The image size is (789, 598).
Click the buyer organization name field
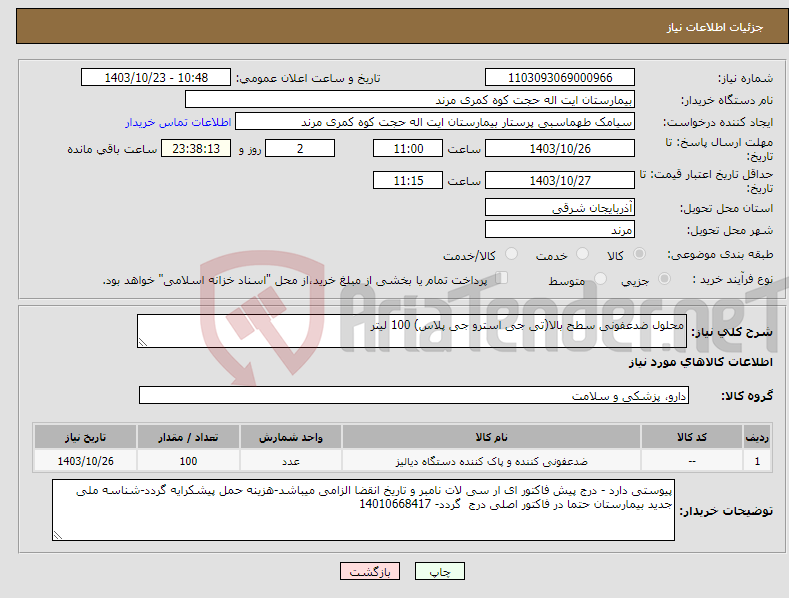[410, 100]
